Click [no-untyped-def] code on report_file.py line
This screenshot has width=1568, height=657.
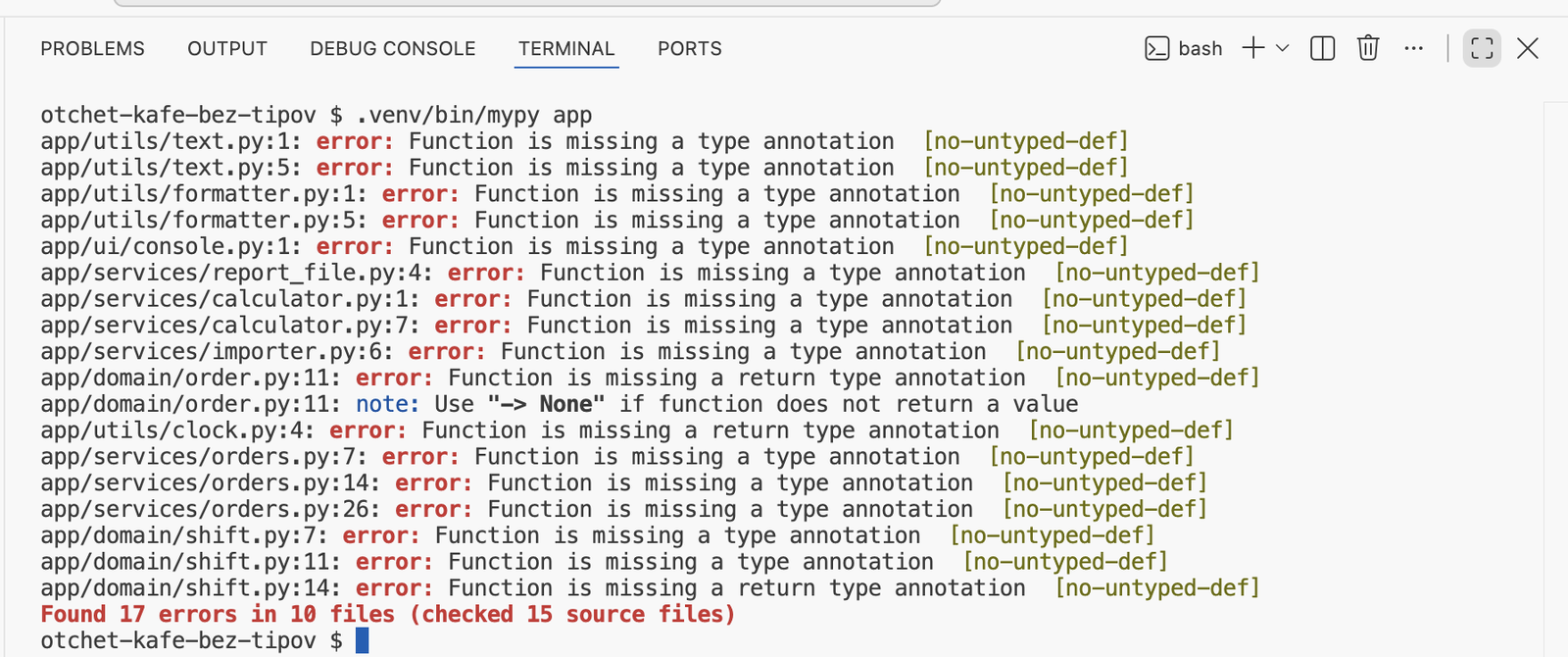point(1157,273)
